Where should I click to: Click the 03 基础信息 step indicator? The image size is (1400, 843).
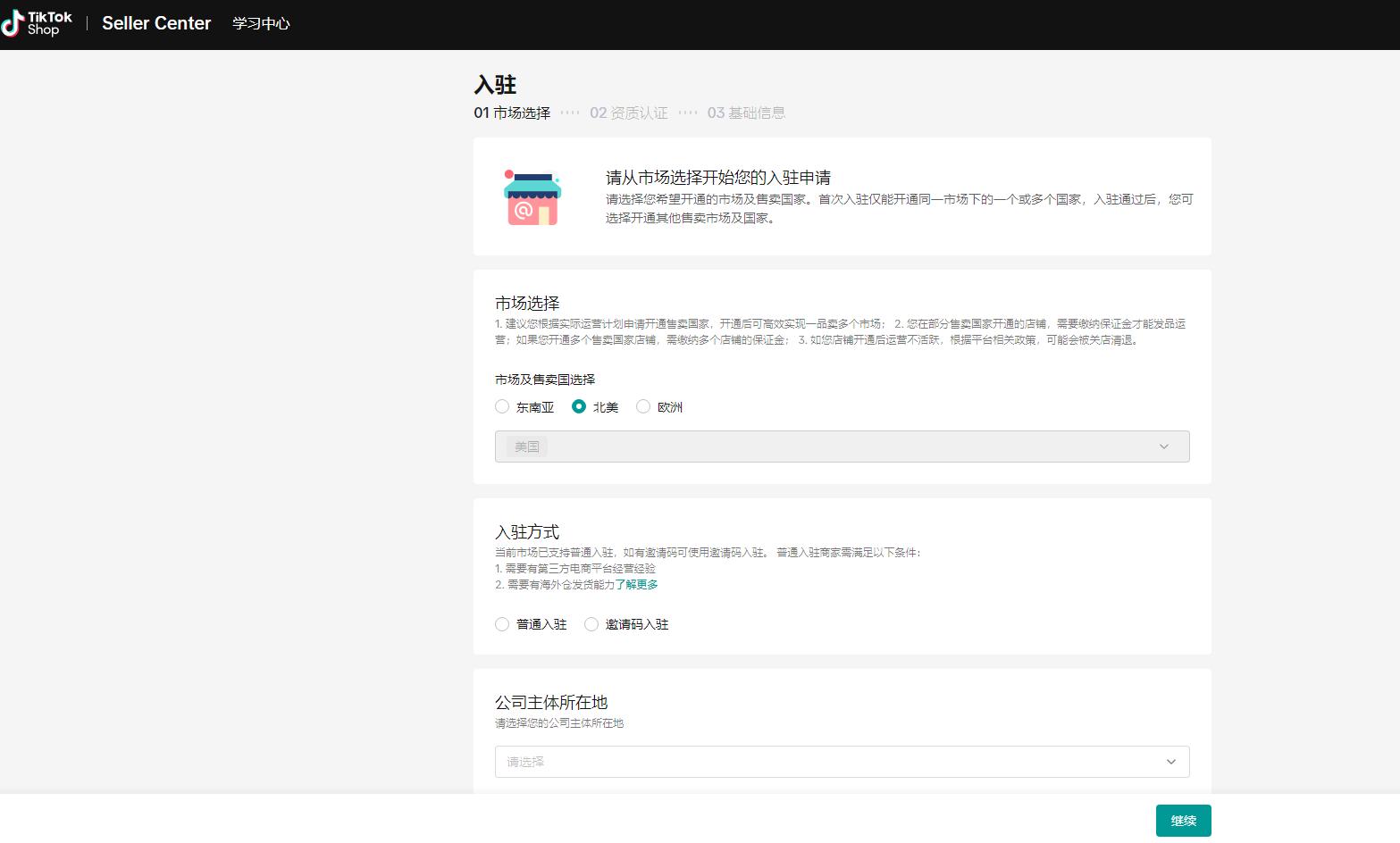click(747, 113)
